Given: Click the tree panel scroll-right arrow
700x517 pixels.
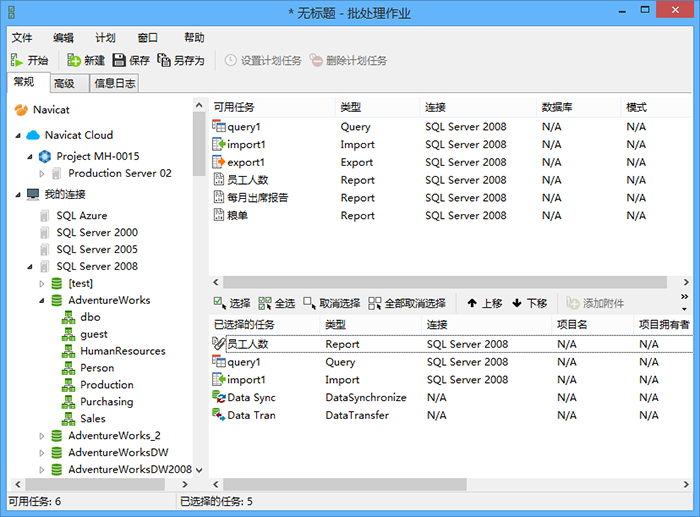Looking at the screenshot, I should (x=185, y=484).
